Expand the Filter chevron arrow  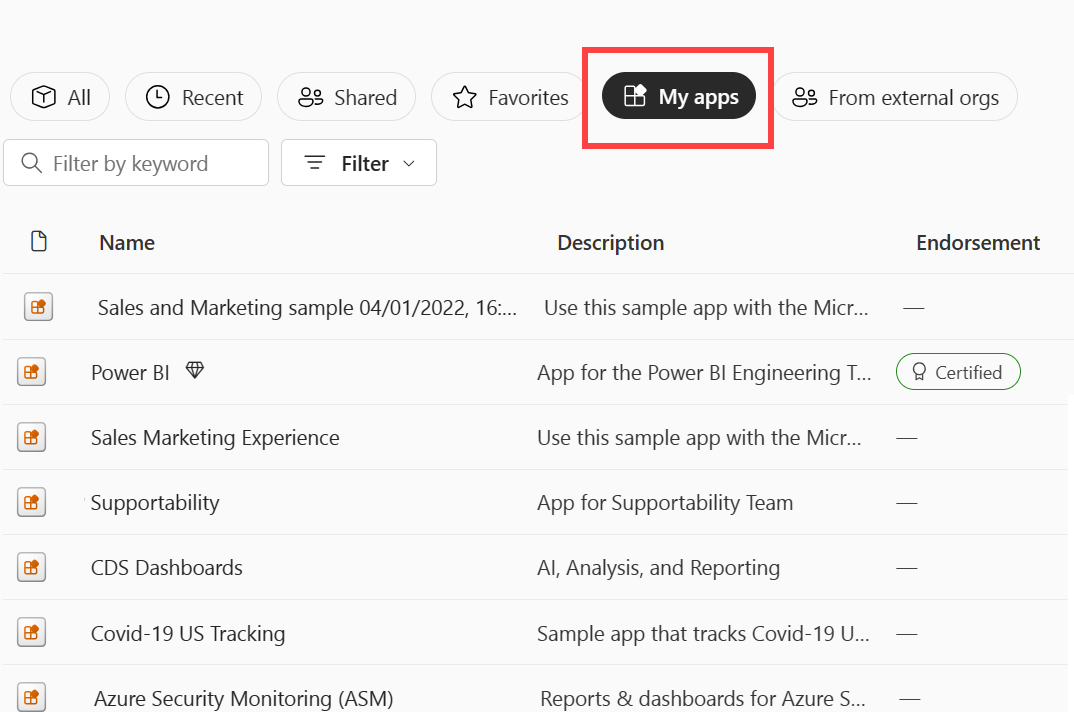point(408,163)
